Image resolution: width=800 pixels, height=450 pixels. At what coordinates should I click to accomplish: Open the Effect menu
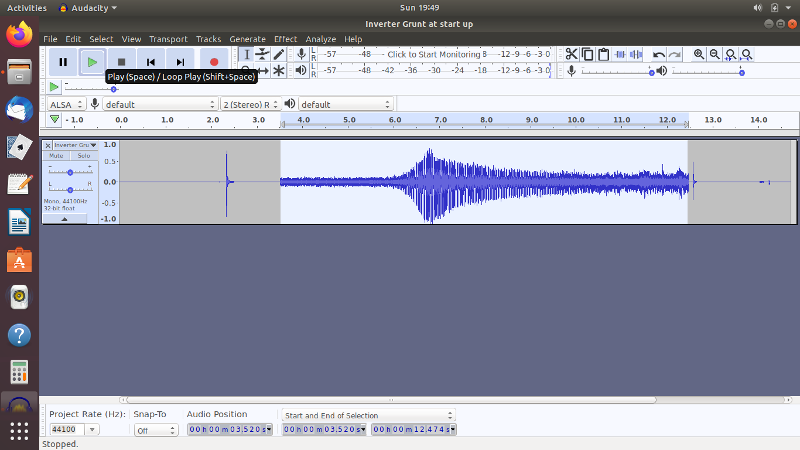(x=285, y=39)
